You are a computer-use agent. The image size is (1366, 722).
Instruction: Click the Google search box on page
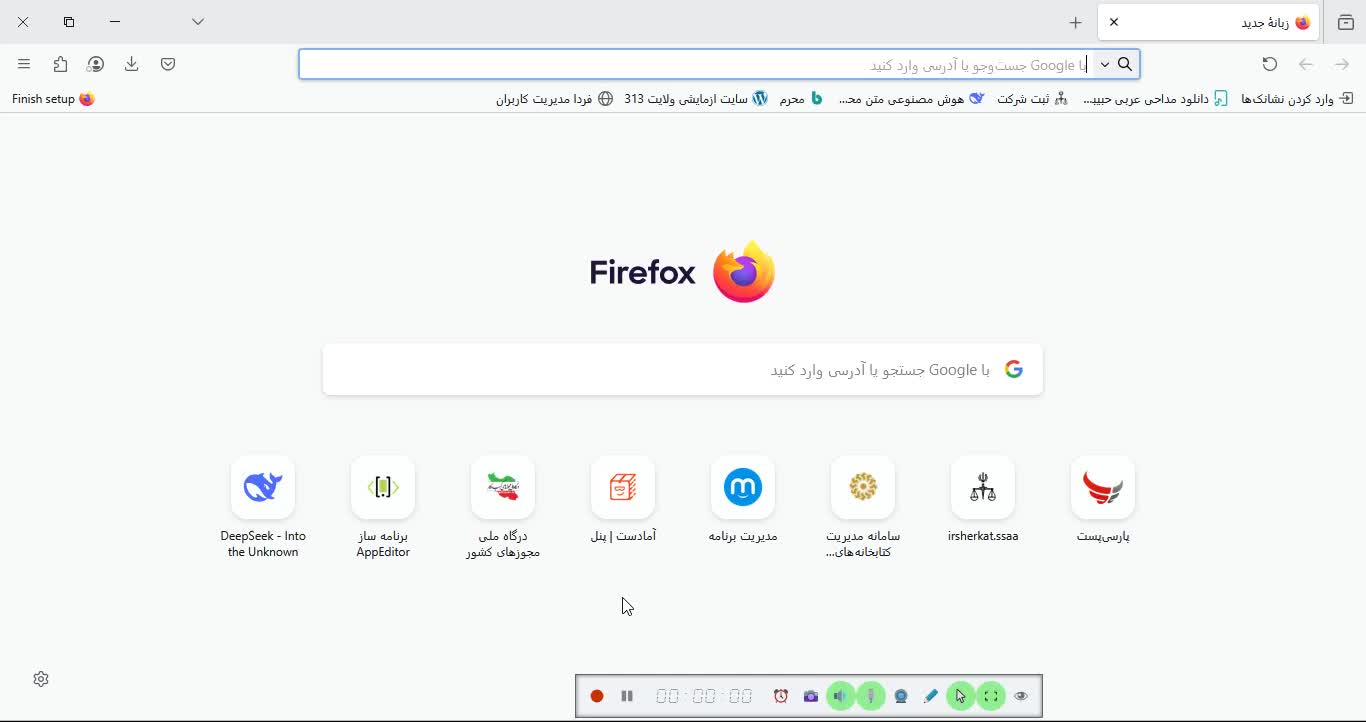(683, 370)
